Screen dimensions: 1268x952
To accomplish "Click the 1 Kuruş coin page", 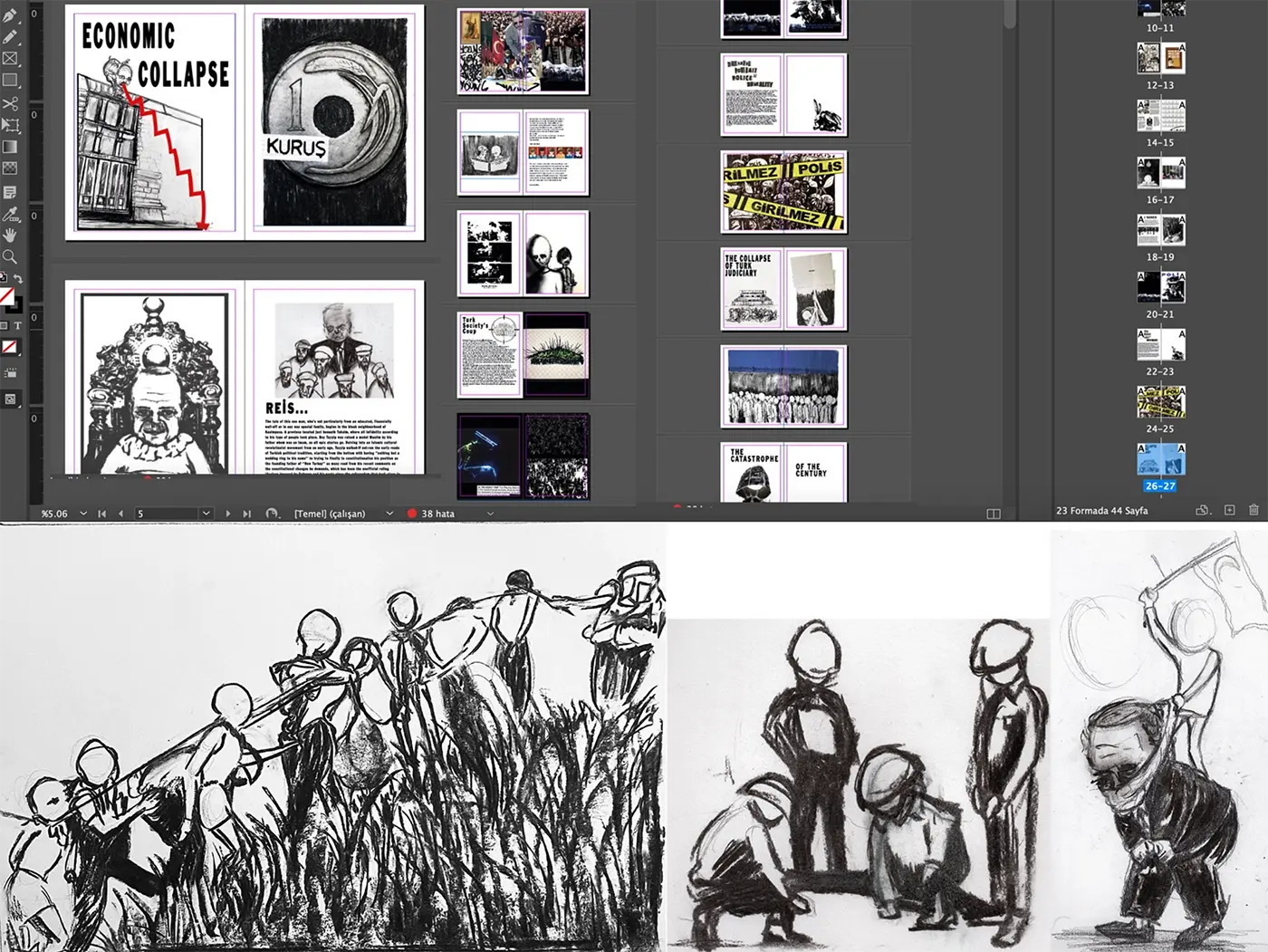I will coord(334,122).
